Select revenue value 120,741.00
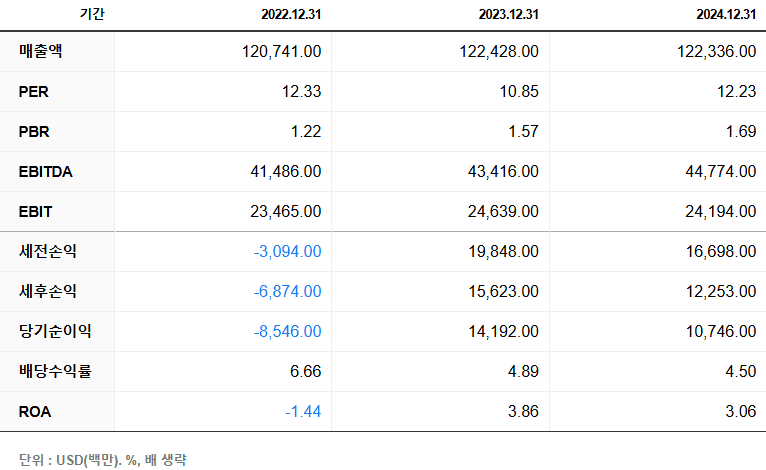 (281, 51)
